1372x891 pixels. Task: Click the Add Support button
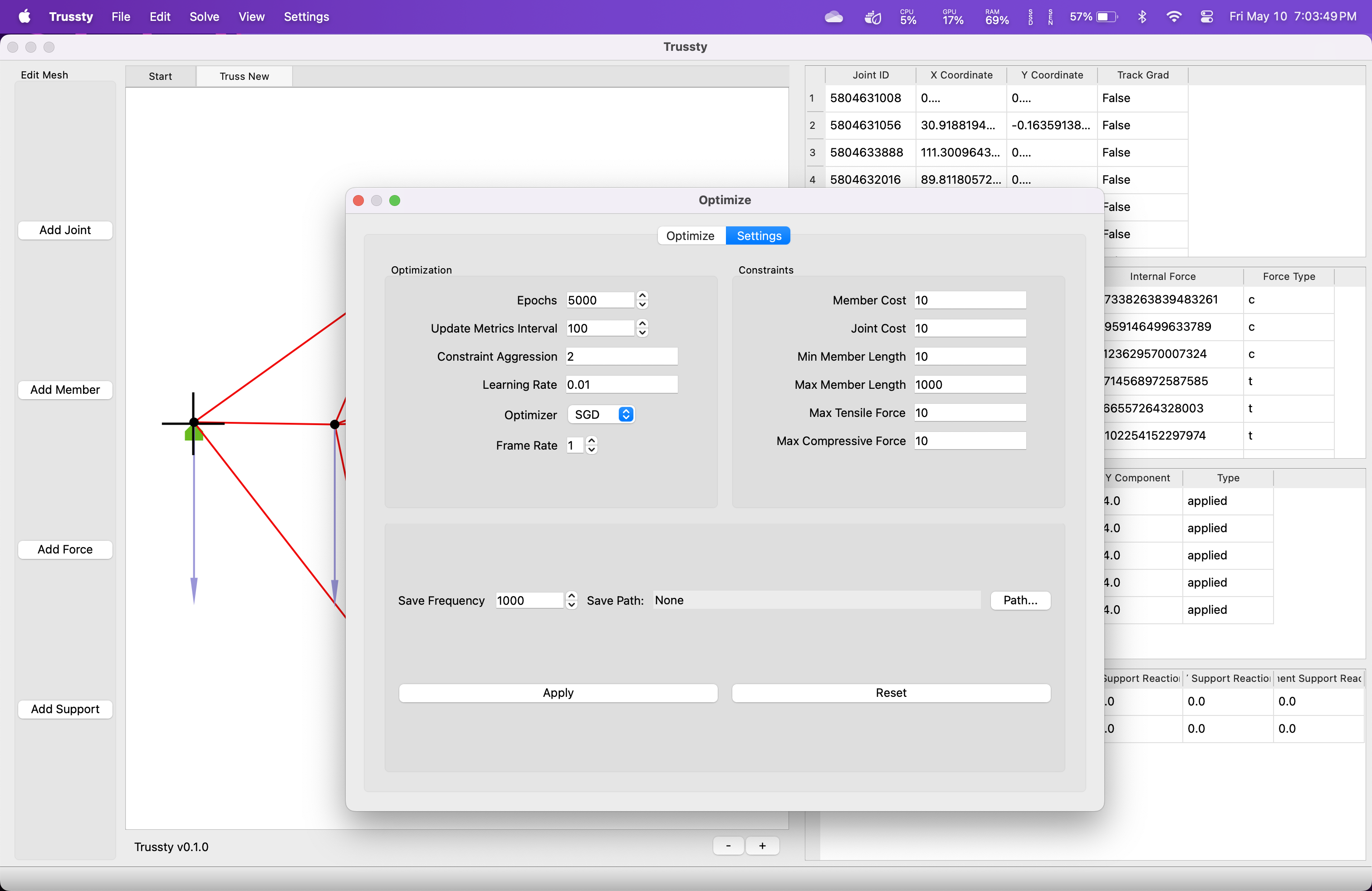tap(65, 709)
